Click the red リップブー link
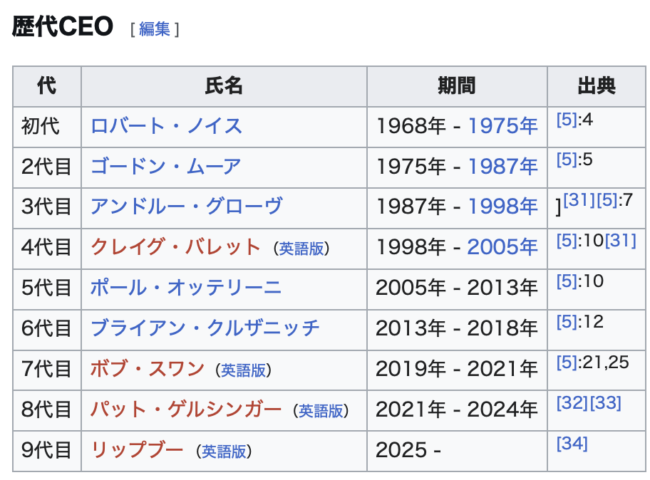This screenshot has width=650, height=480. click(x=137, y=450)
